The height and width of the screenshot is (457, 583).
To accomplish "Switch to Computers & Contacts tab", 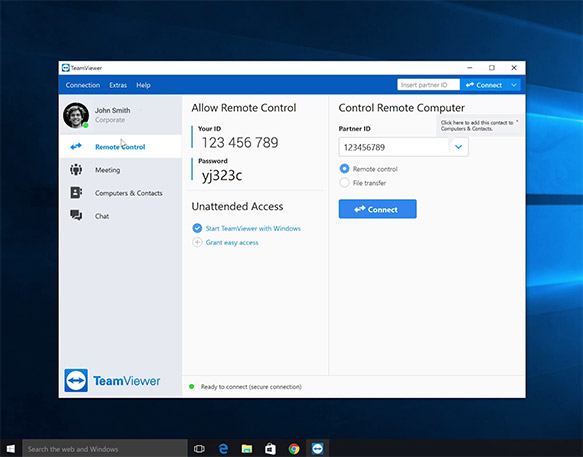I will coord(120,193).
